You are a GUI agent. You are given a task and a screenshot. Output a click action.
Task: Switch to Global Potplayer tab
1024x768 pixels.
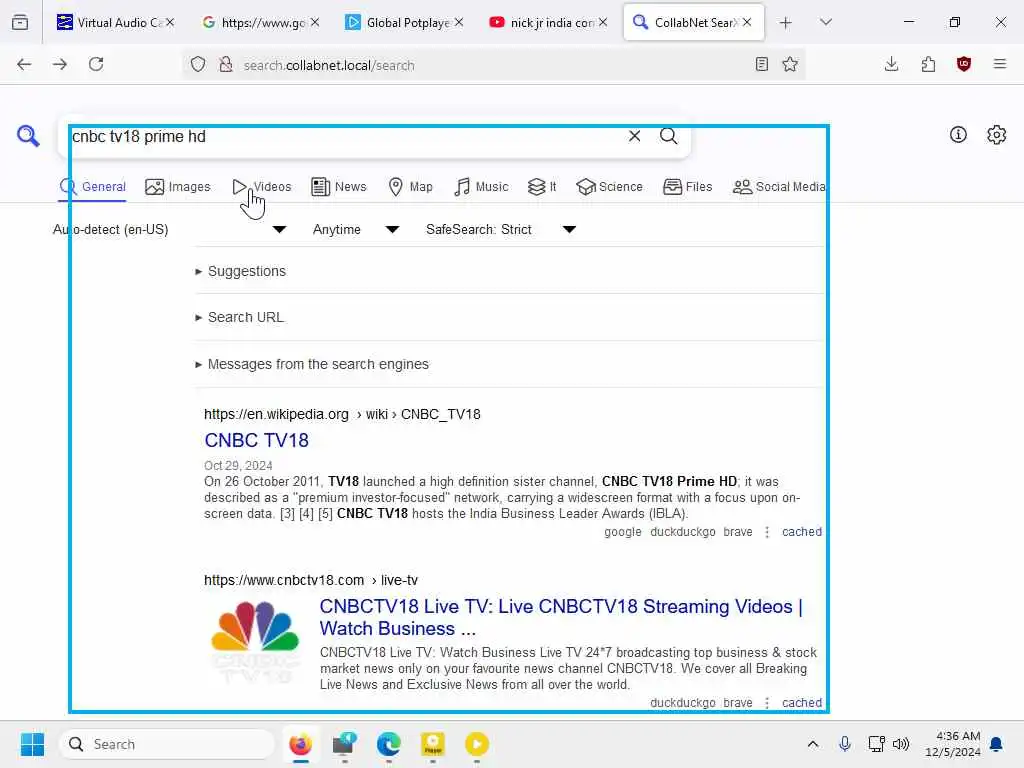[x=398, y=22]
